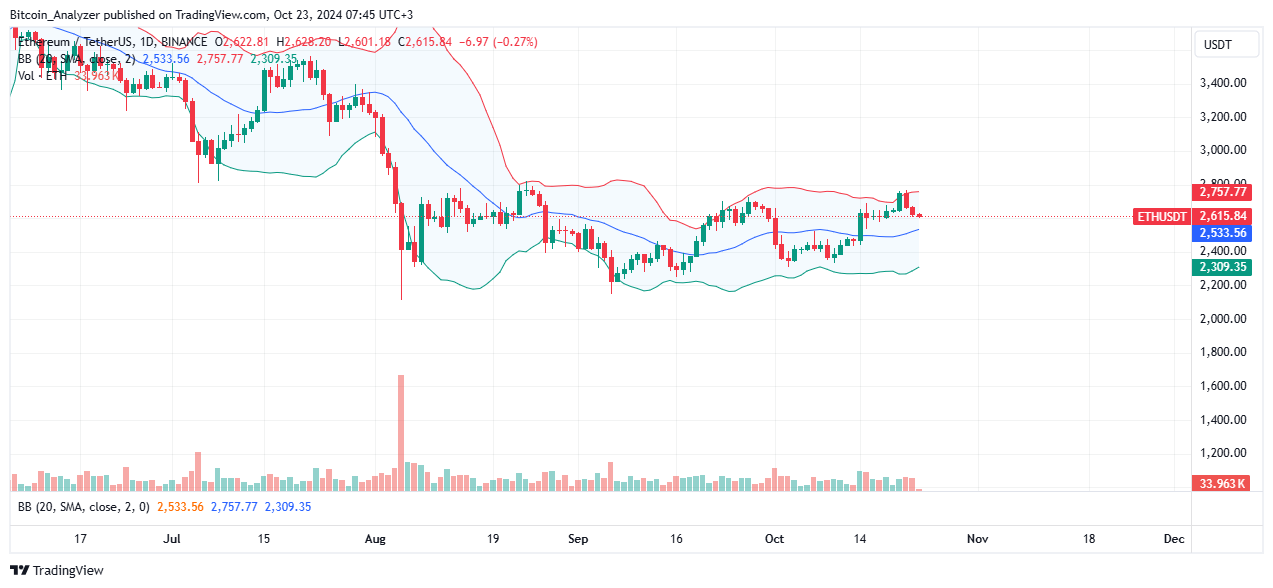This screenshot has height=588, width=1273.
Task: Click the tall red volume spike in August
Action: 400,430
